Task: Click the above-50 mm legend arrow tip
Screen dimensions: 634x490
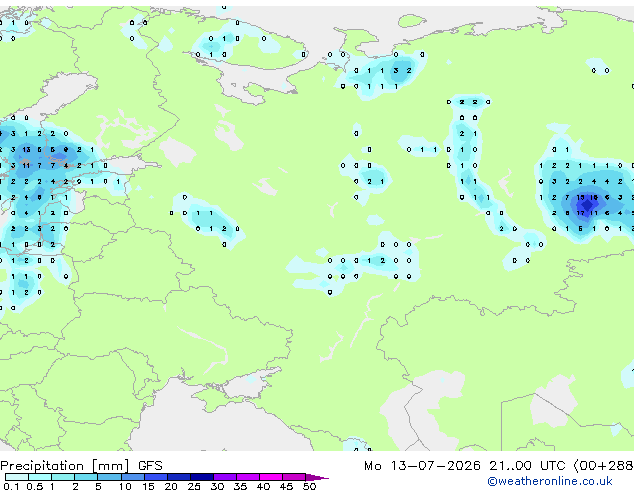Action: (x=317, y=477)
